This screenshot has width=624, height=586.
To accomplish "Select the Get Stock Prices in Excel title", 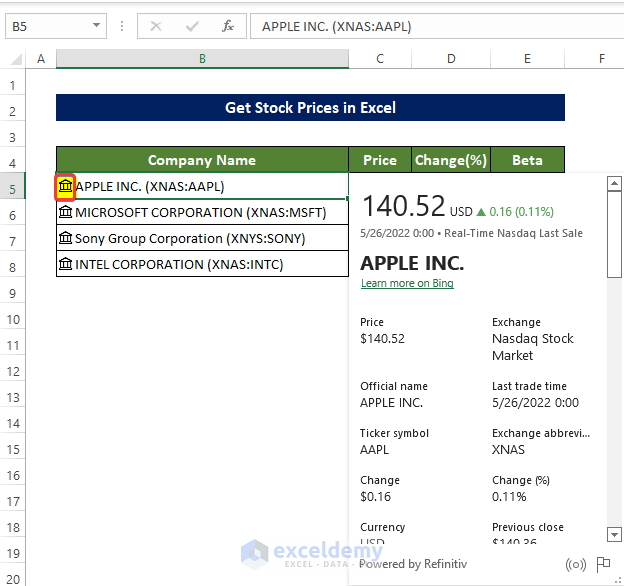I will tap(310, 107).
